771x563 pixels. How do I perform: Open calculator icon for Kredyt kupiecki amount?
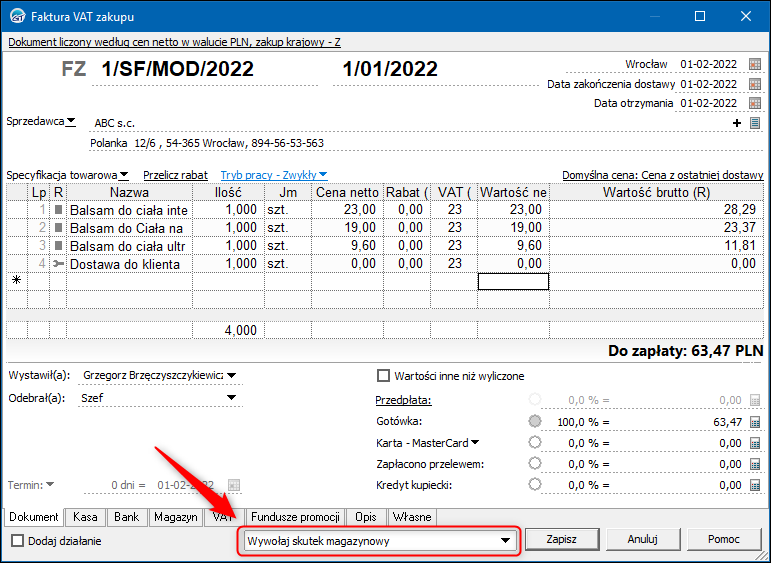tap(755, 484)
